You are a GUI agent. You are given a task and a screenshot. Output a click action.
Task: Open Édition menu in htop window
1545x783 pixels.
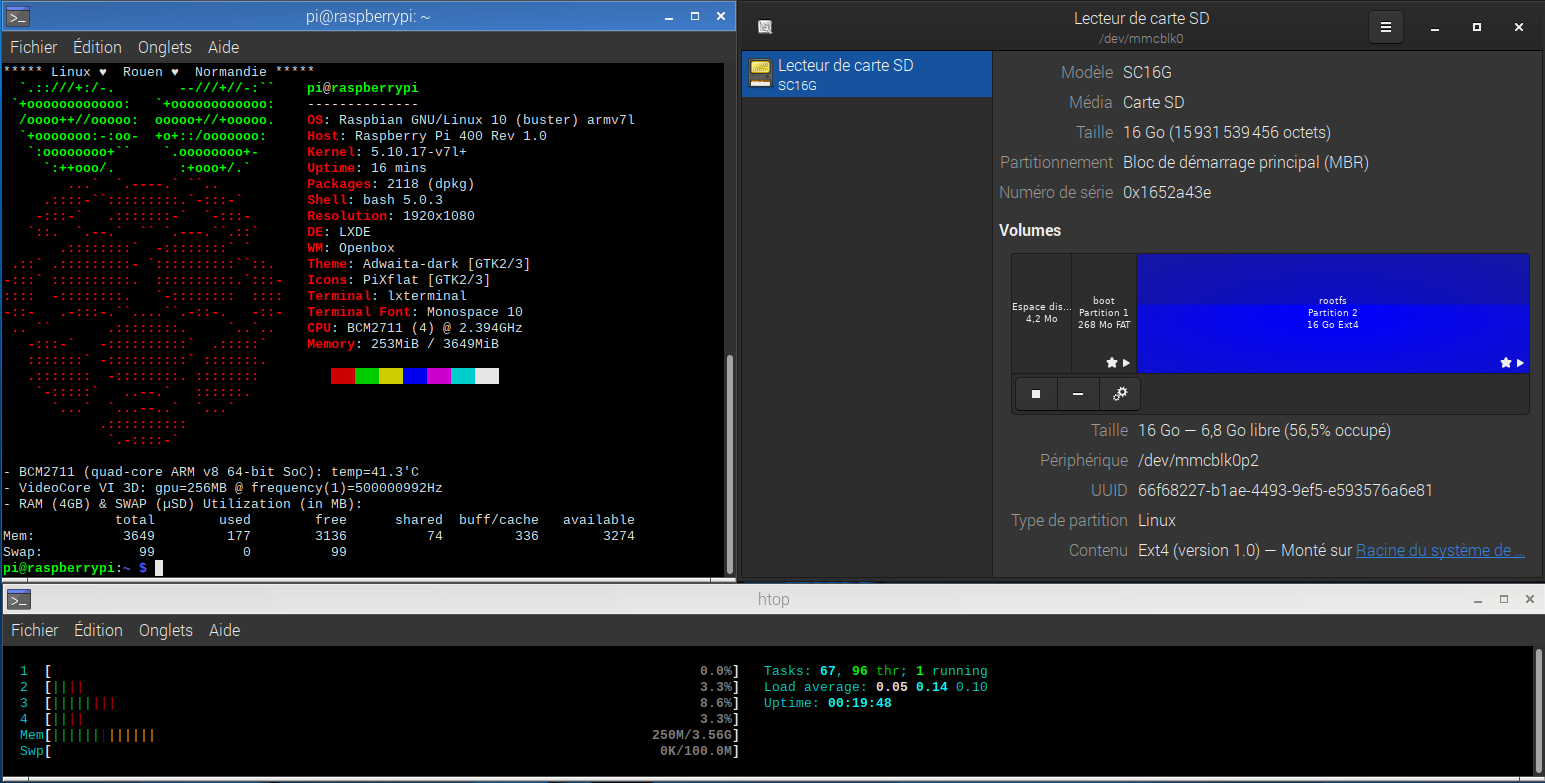[x=98, y=630]
